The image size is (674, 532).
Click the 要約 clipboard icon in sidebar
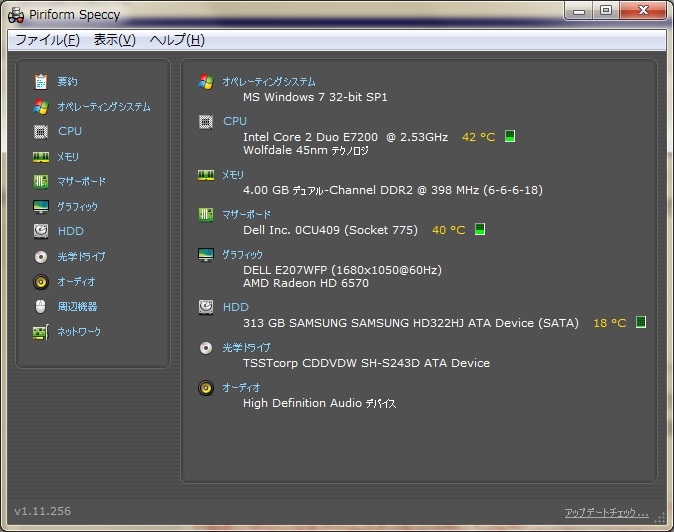coord(41,81)
